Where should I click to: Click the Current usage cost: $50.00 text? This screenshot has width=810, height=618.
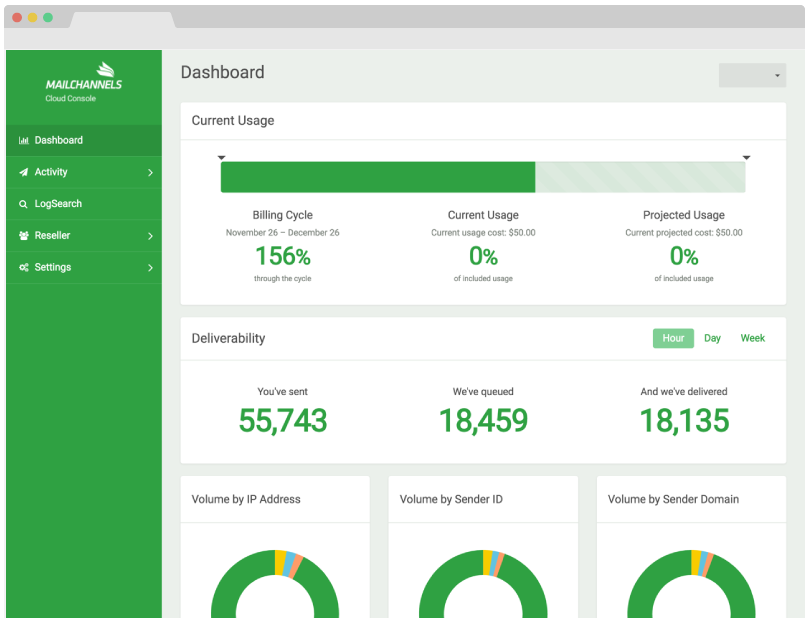(484, 233)
